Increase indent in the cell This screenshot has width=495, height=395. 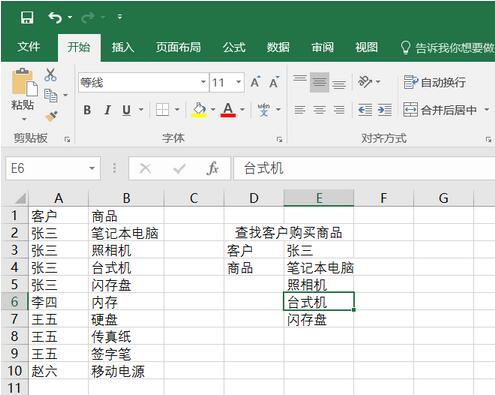pos(384,110)
